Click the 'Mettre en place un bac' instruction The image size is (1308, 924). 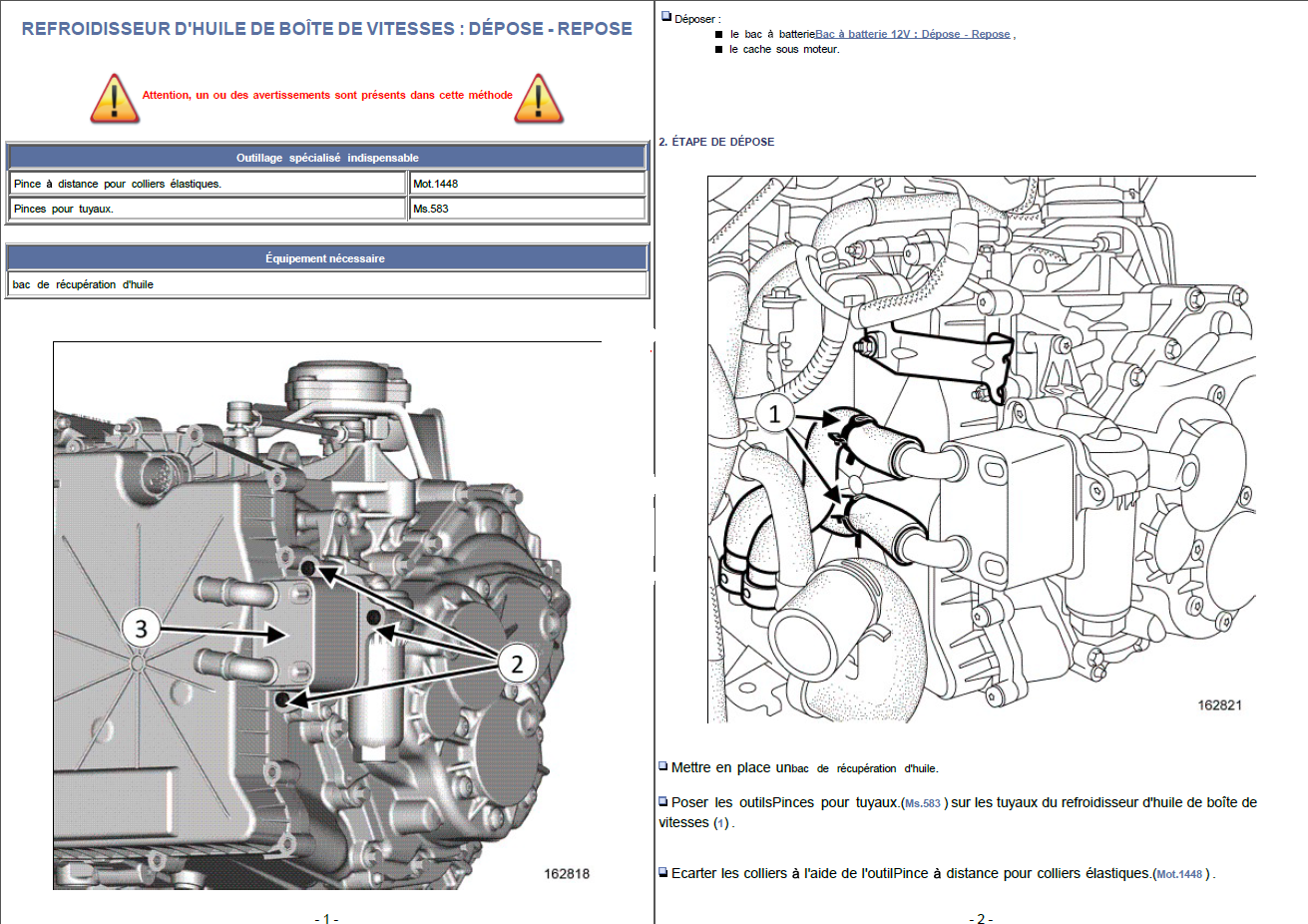pyautogui.click(x=804, y=768)
